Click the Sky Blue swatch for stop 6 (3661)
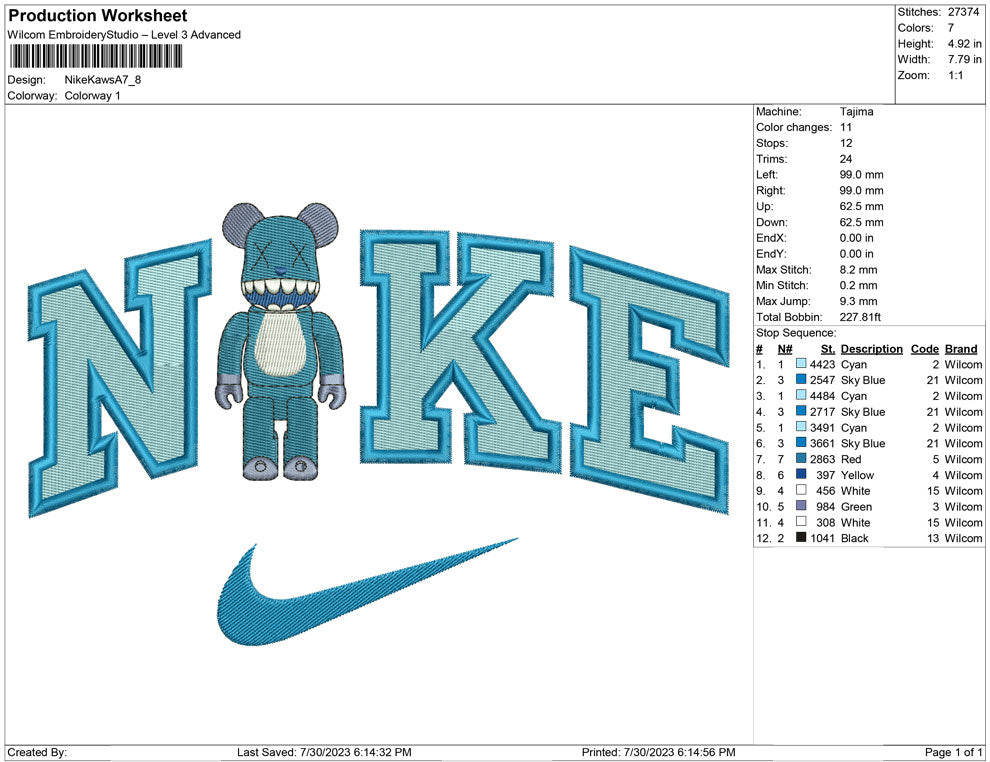The image size is (990, 762). (801, 443)
